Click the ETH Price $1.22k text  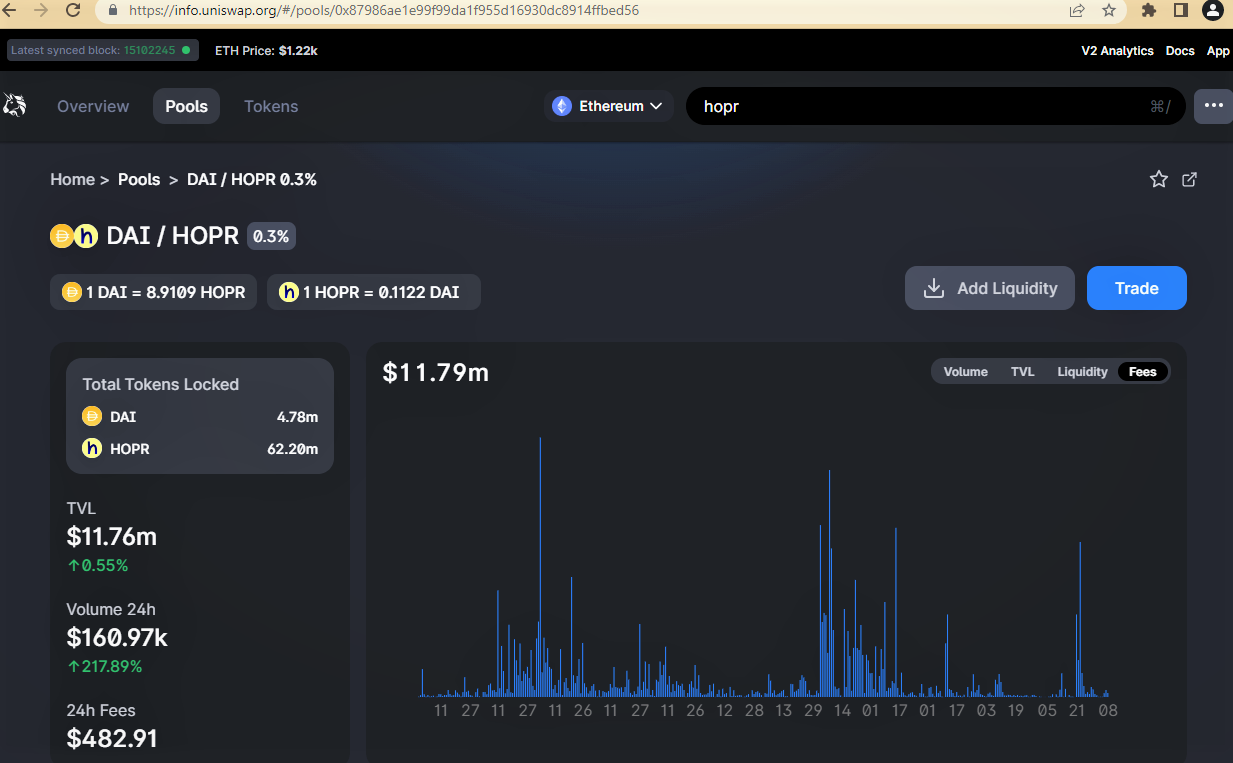pyautogui.click(x=266, y=51)
